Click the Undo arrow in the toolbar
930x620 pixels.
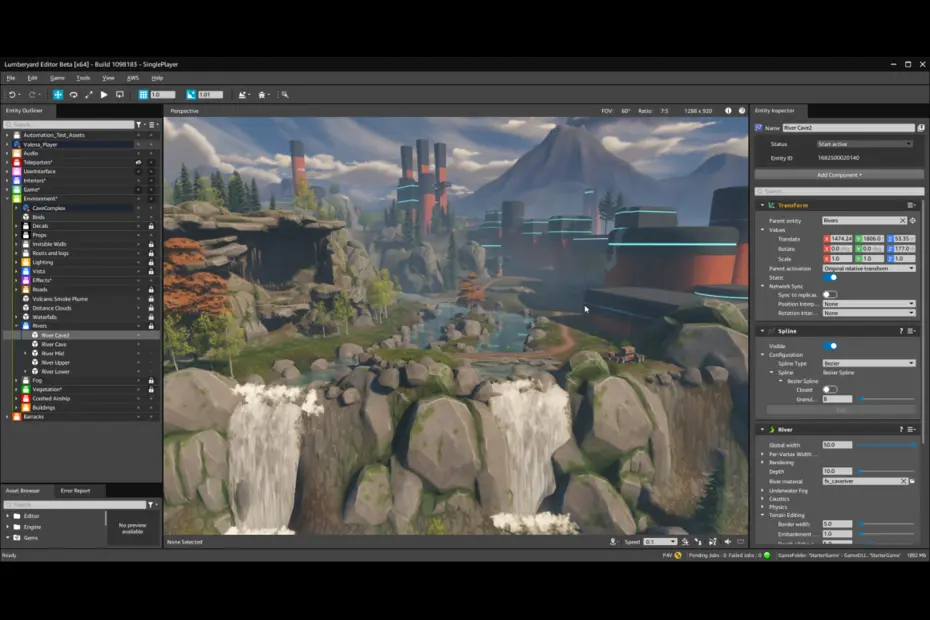click(11, 94)
